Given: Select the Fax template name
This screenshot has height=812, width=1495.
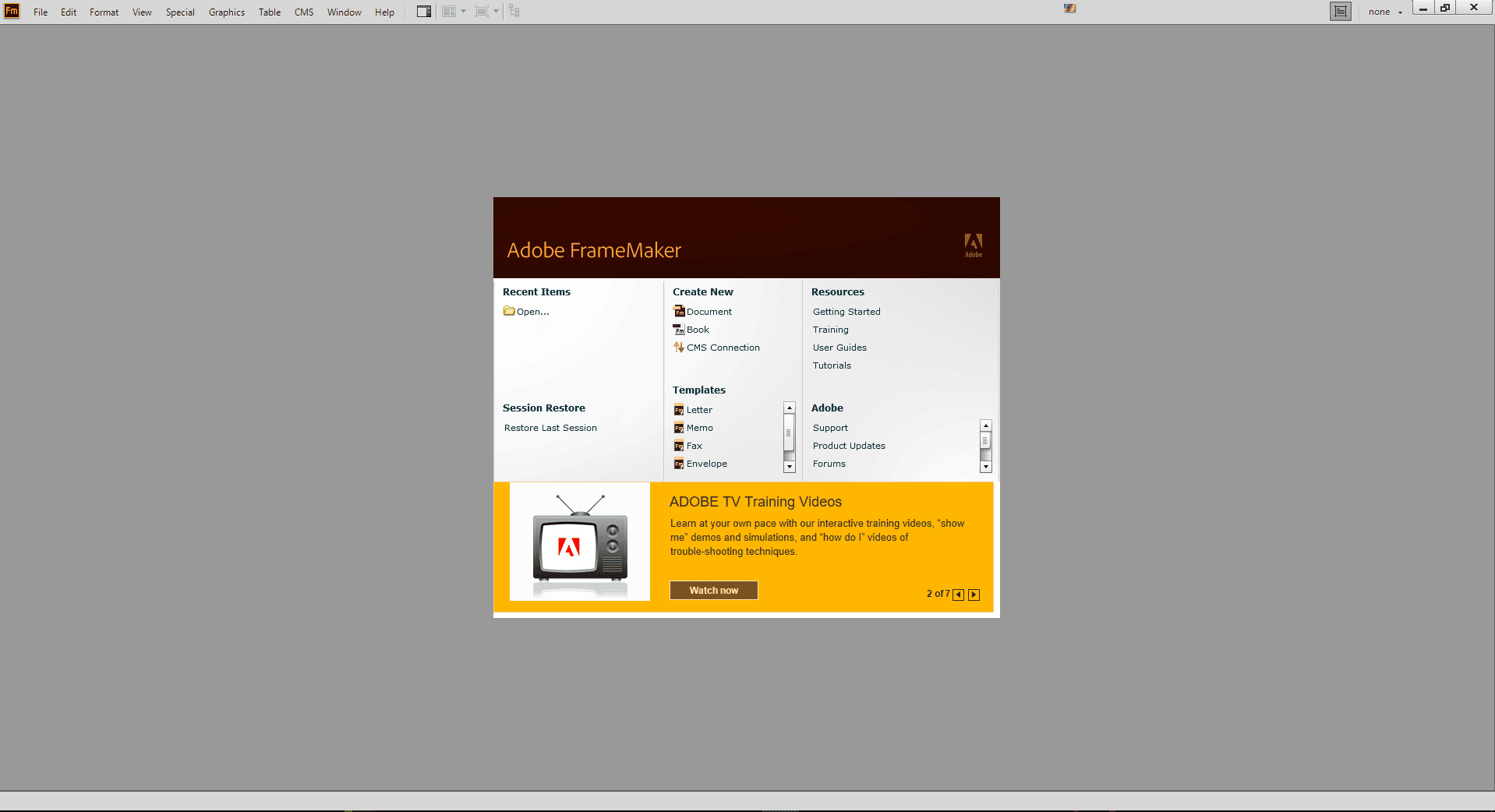Looking at the screenshot, I should click(694, 446).
